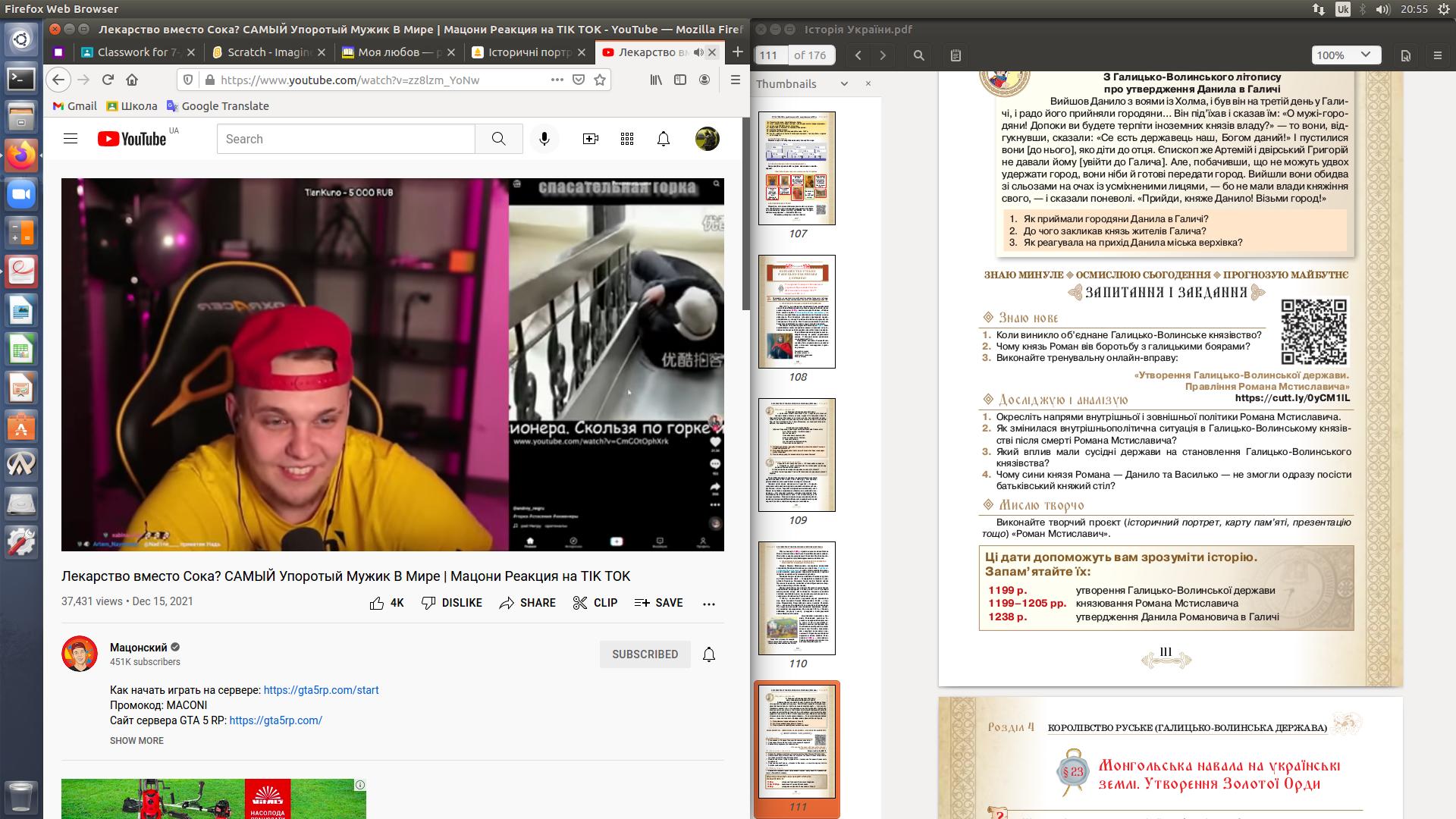Click the PDF viewer search magnifier icon
The image size is (1456, 819).
[x=918, y=55]
